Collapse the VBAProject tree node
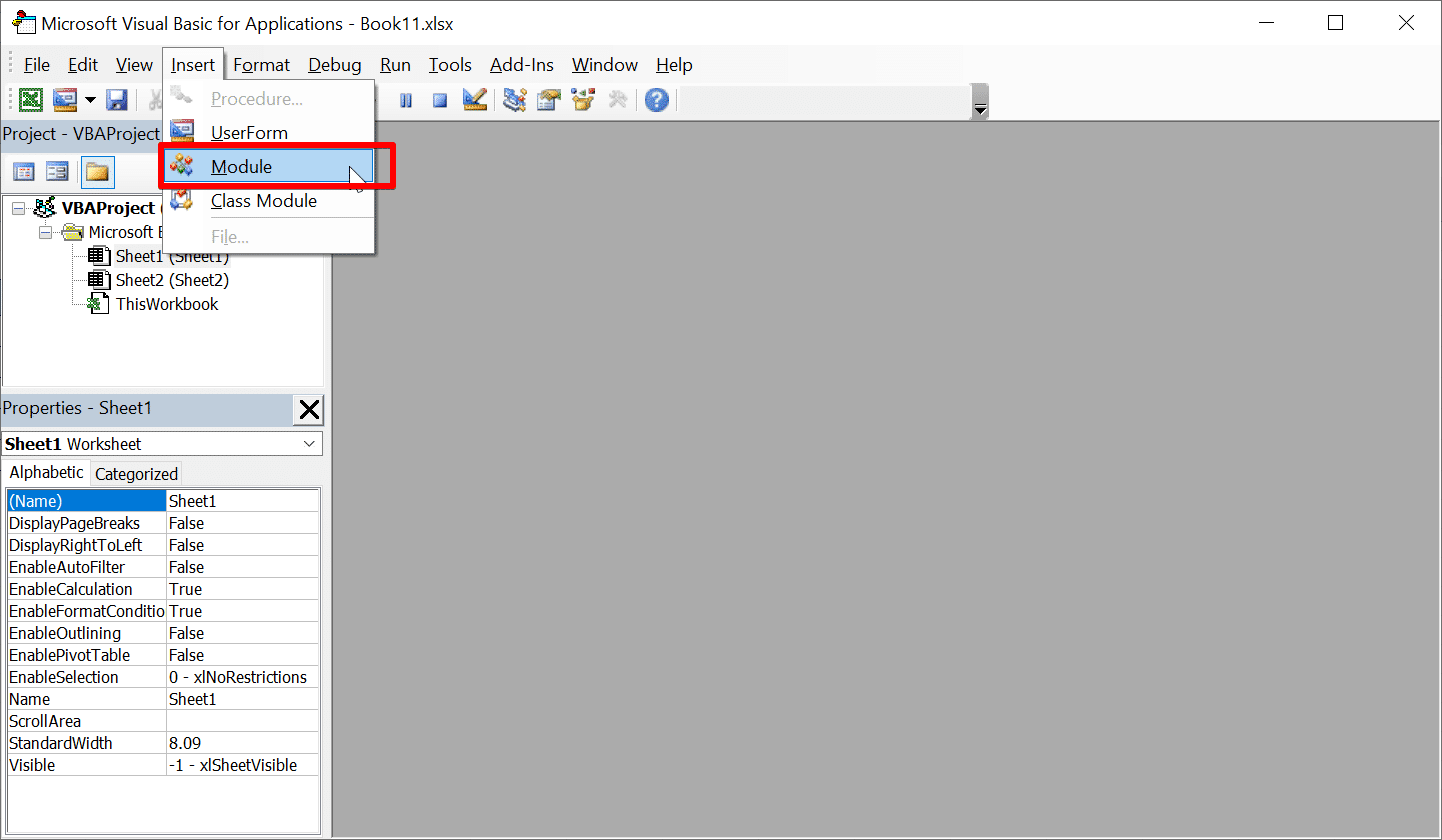The height and width of the screenshot is (840, 1442). coord(18,208)
